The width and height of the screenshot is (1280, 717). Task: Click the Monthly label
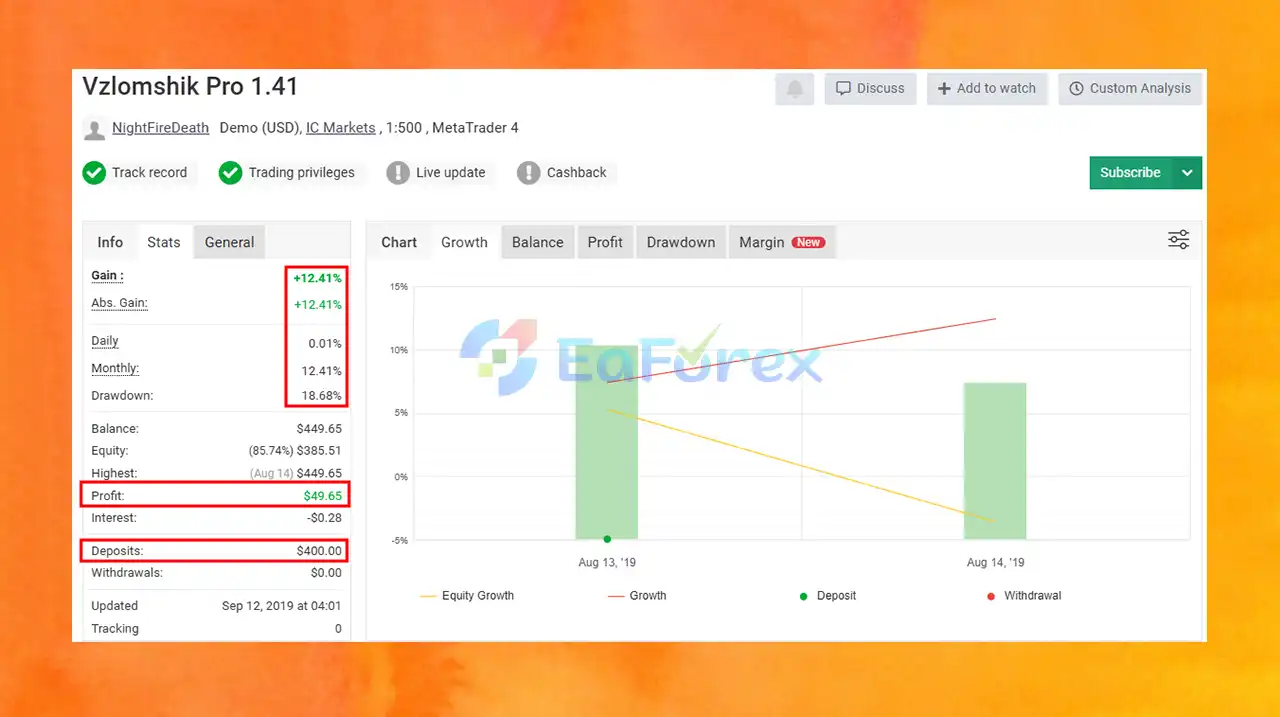[115, 369]
